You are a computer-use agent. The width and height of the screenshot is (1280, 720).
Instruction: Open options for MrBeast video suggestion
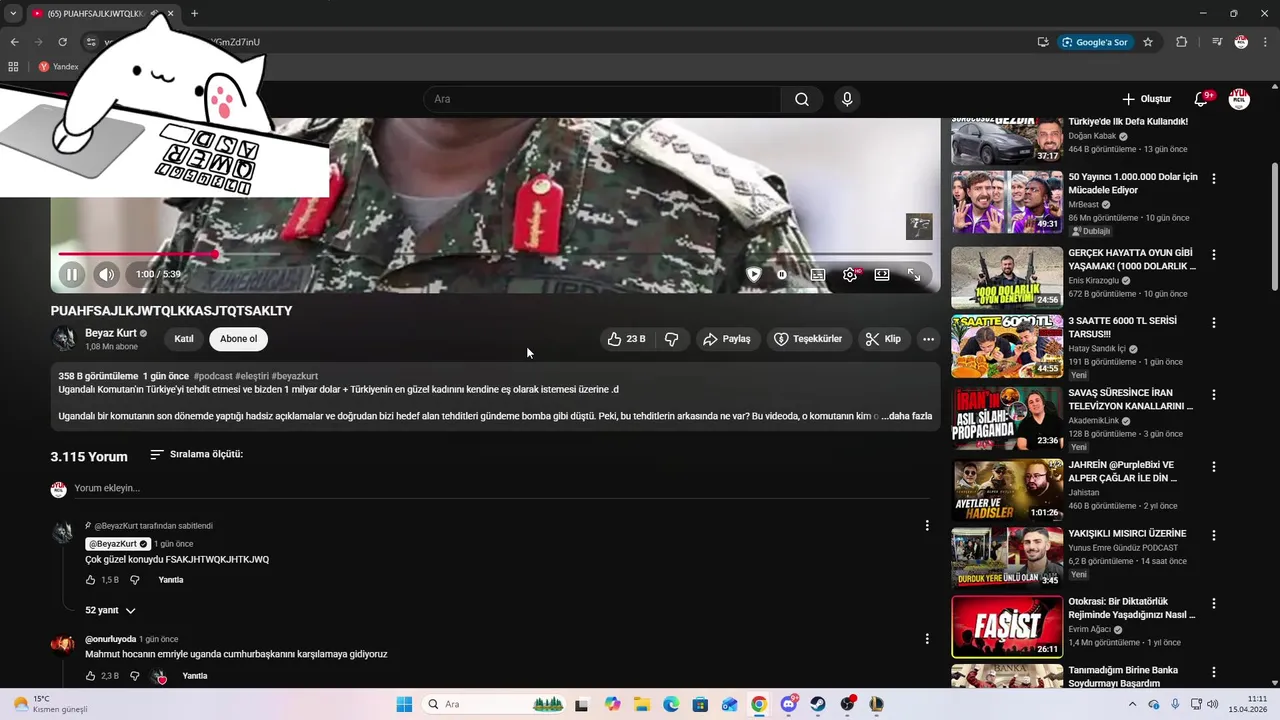pos(1214,179)
